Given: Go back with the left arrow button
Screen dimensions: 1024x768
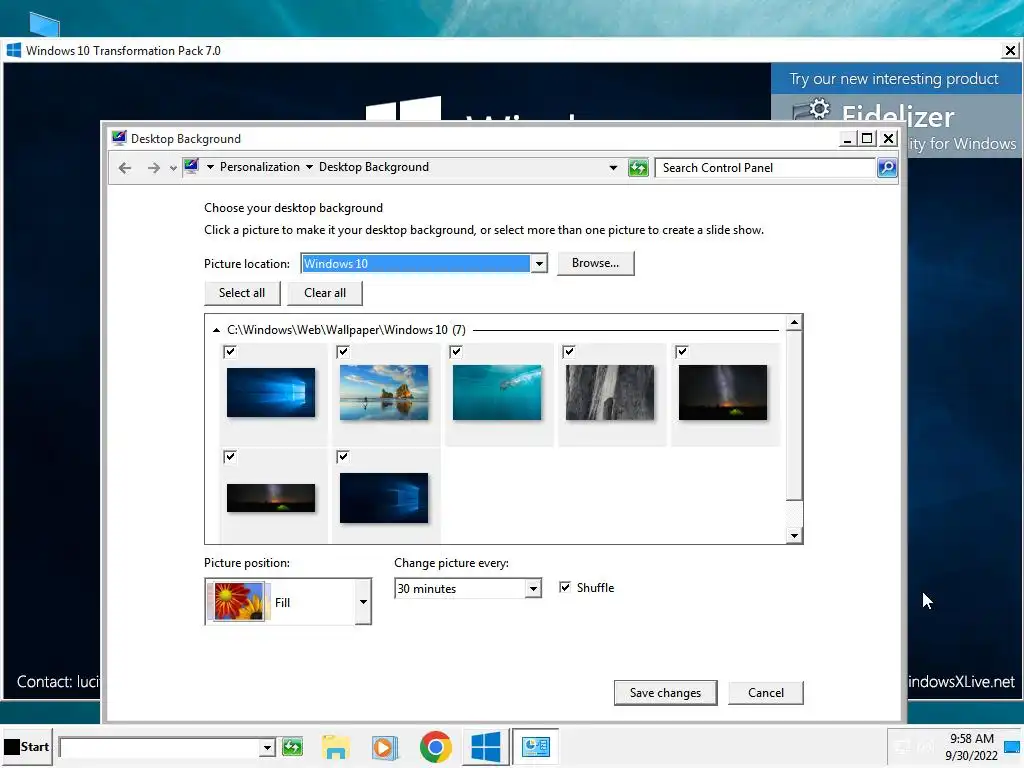Looking at the screenshot, I should 125,168.
